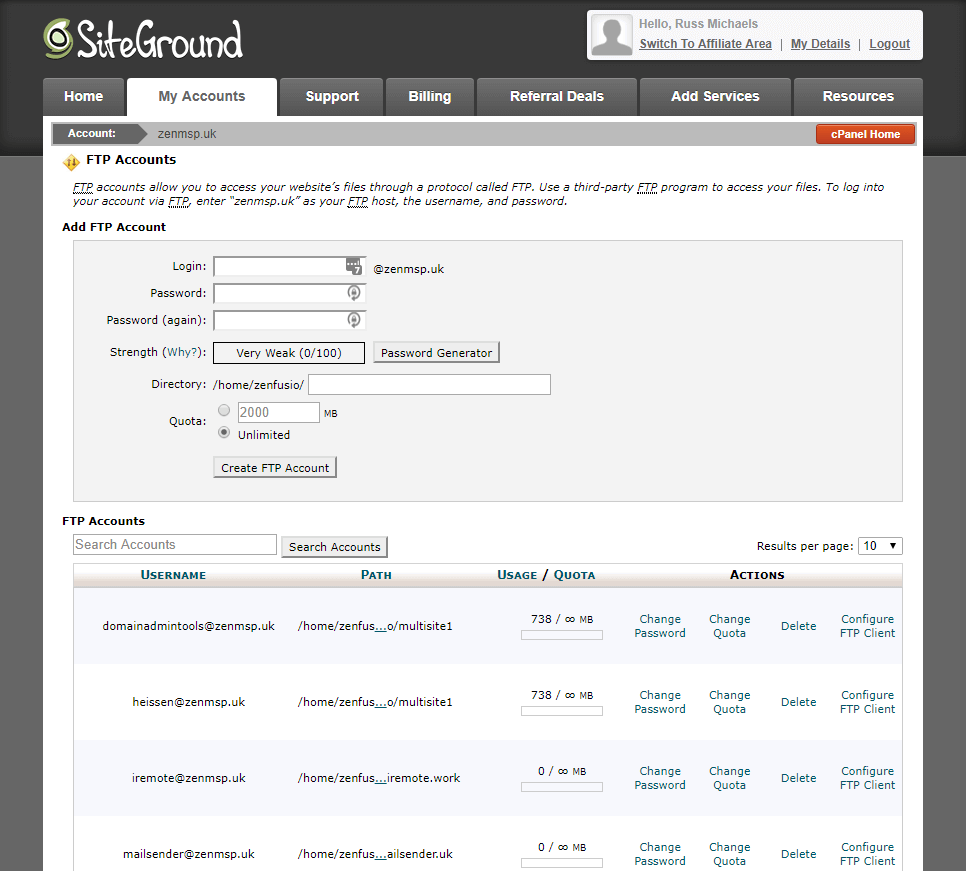Click the Password (again) input field

point(290,320)
